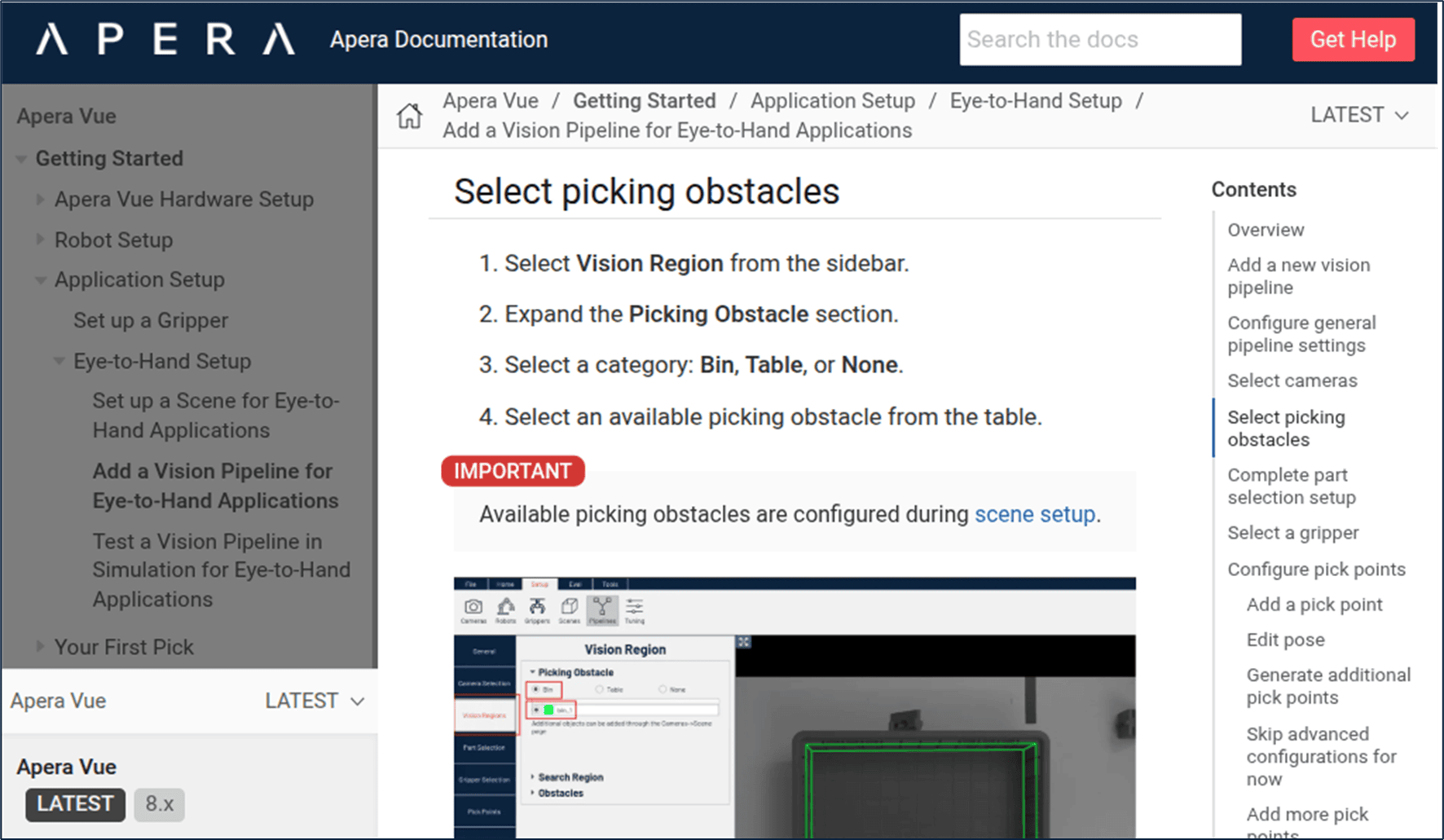This screenshot has height=840, width=1444.
Task: Switch to the Setup tab in screenshot
Action: pos(539,584)
